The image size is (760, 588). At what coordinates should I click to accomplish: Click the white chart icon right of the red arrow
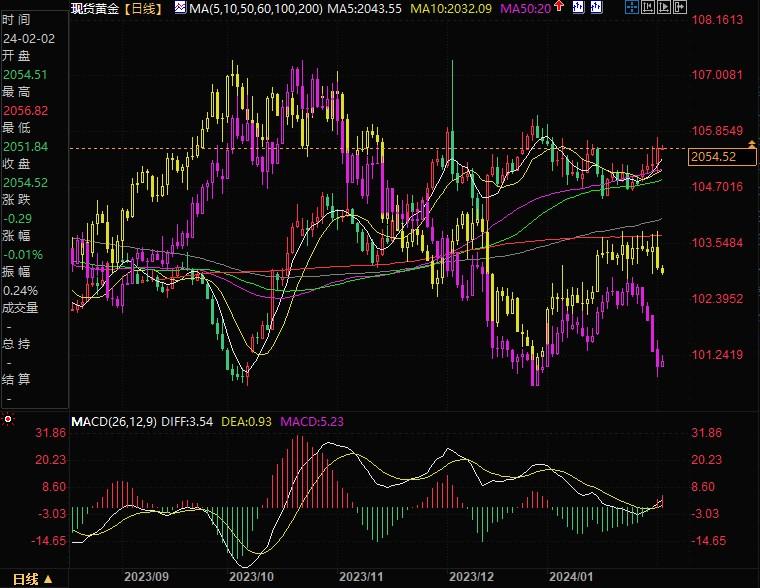tap(577, 8)
